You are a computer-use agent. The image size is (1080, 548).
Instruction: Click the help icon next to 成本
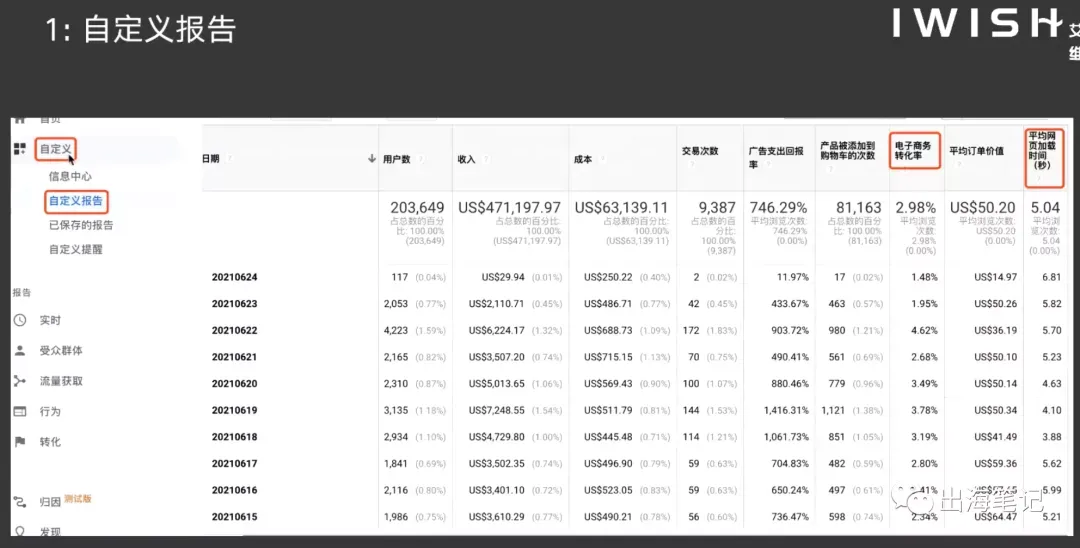[601, 159]
